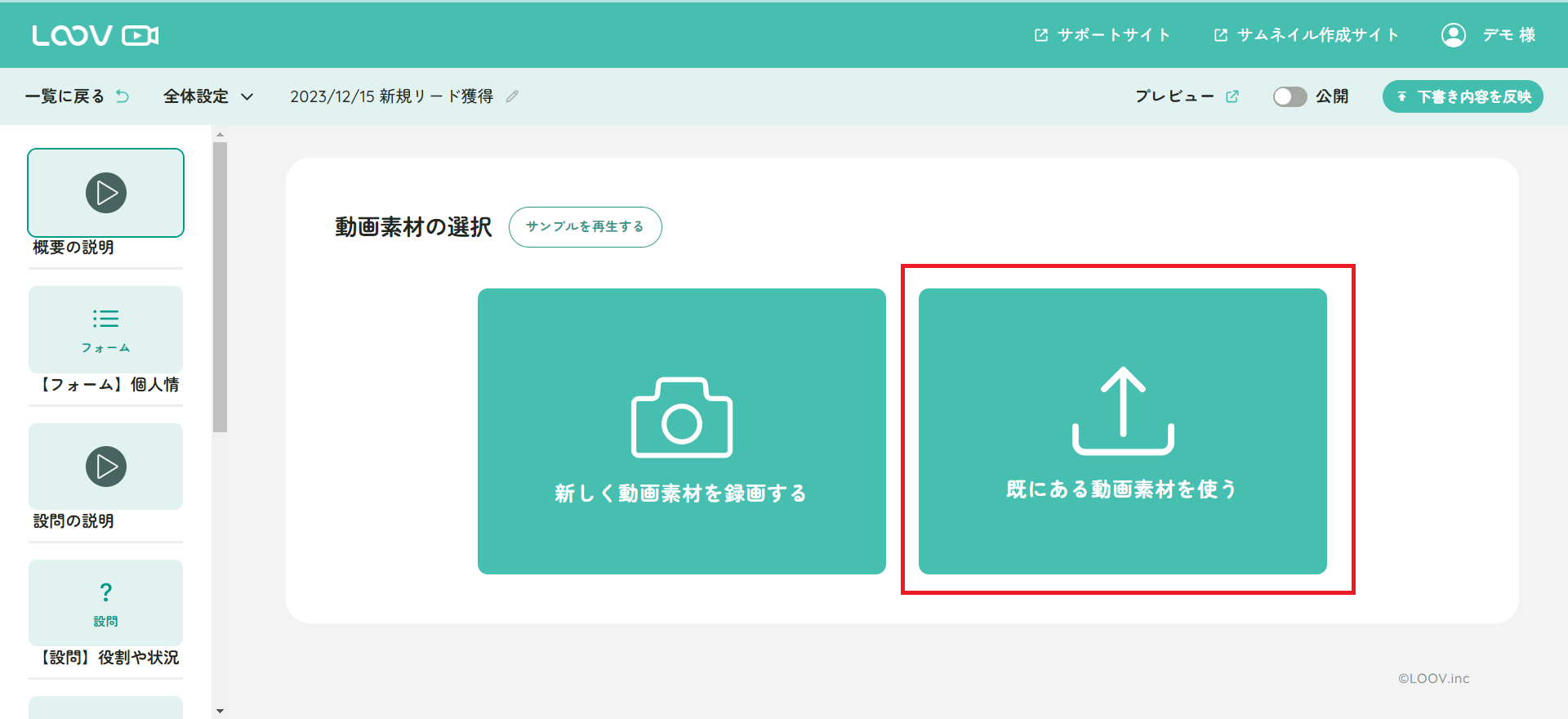
Task: Click the upload icon for existing video
Action: tap(1123, 410)
